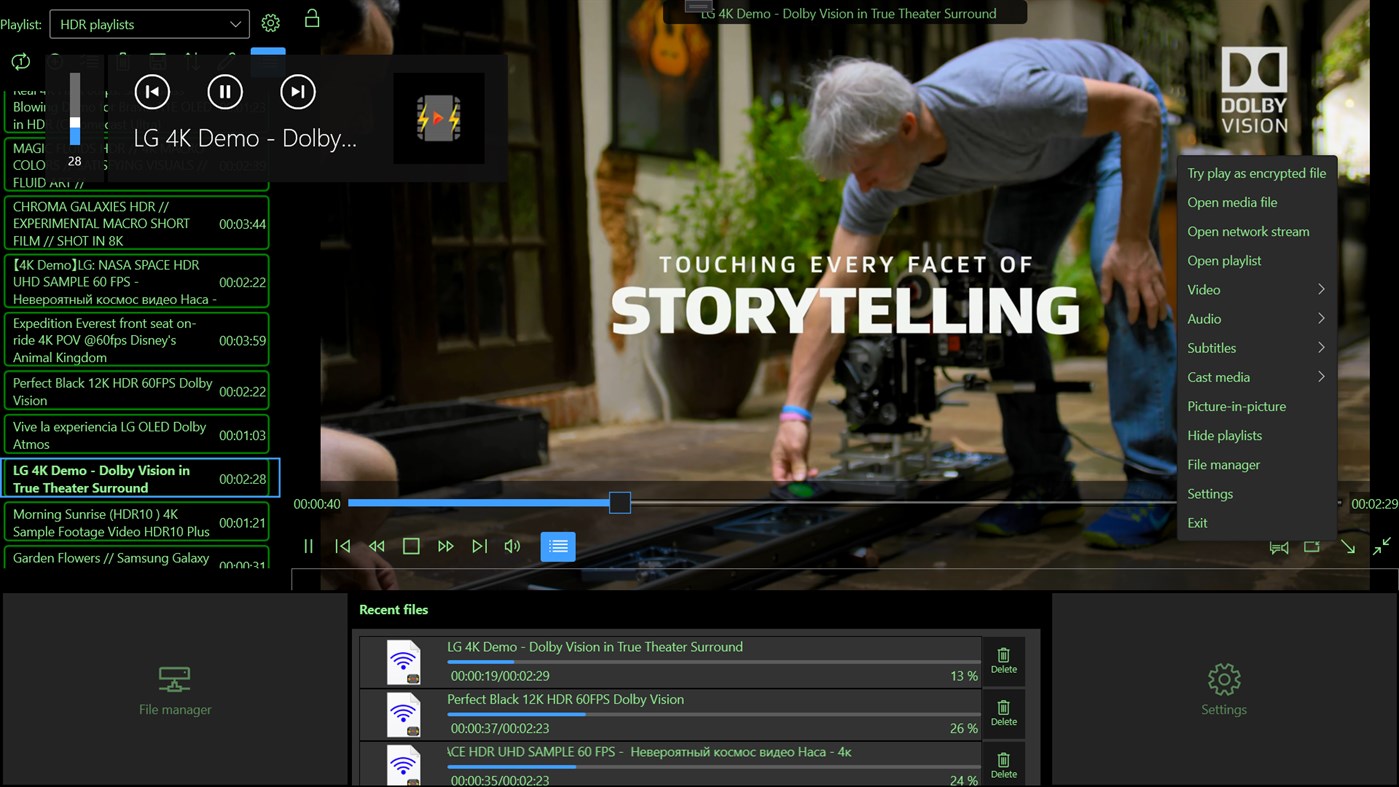Image resolution: width=1399 pixels, height=787 pixels.
Task: Click the save playlist icon
Action: point(157,60)
